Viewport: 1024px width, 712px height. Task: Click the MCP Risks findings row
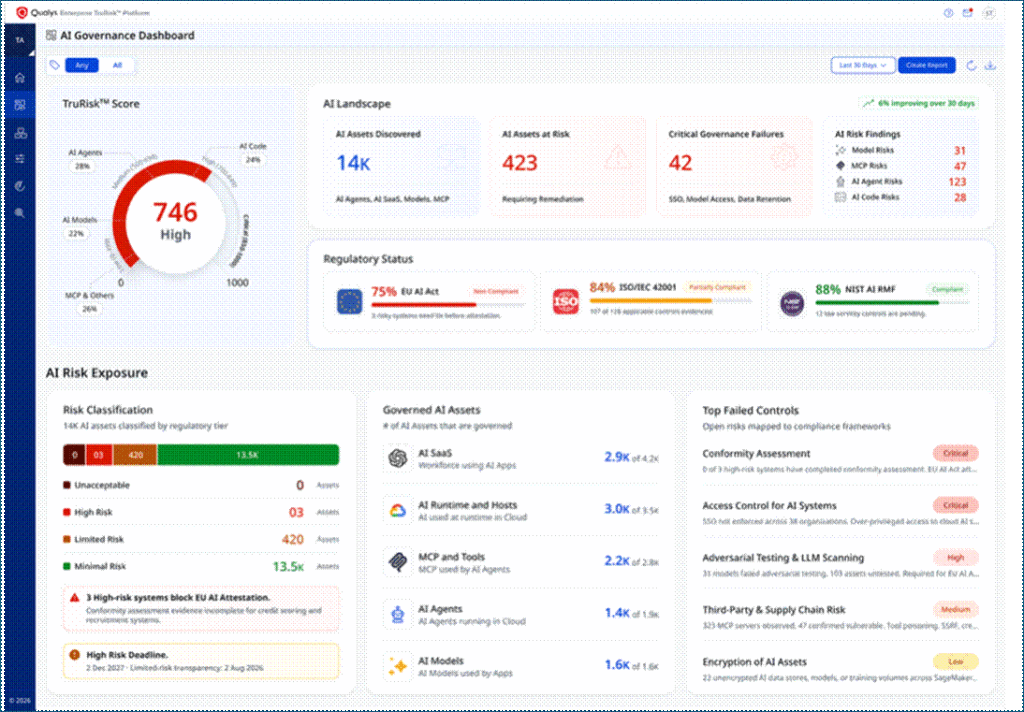pyautogui.click(x=901, y=166)
